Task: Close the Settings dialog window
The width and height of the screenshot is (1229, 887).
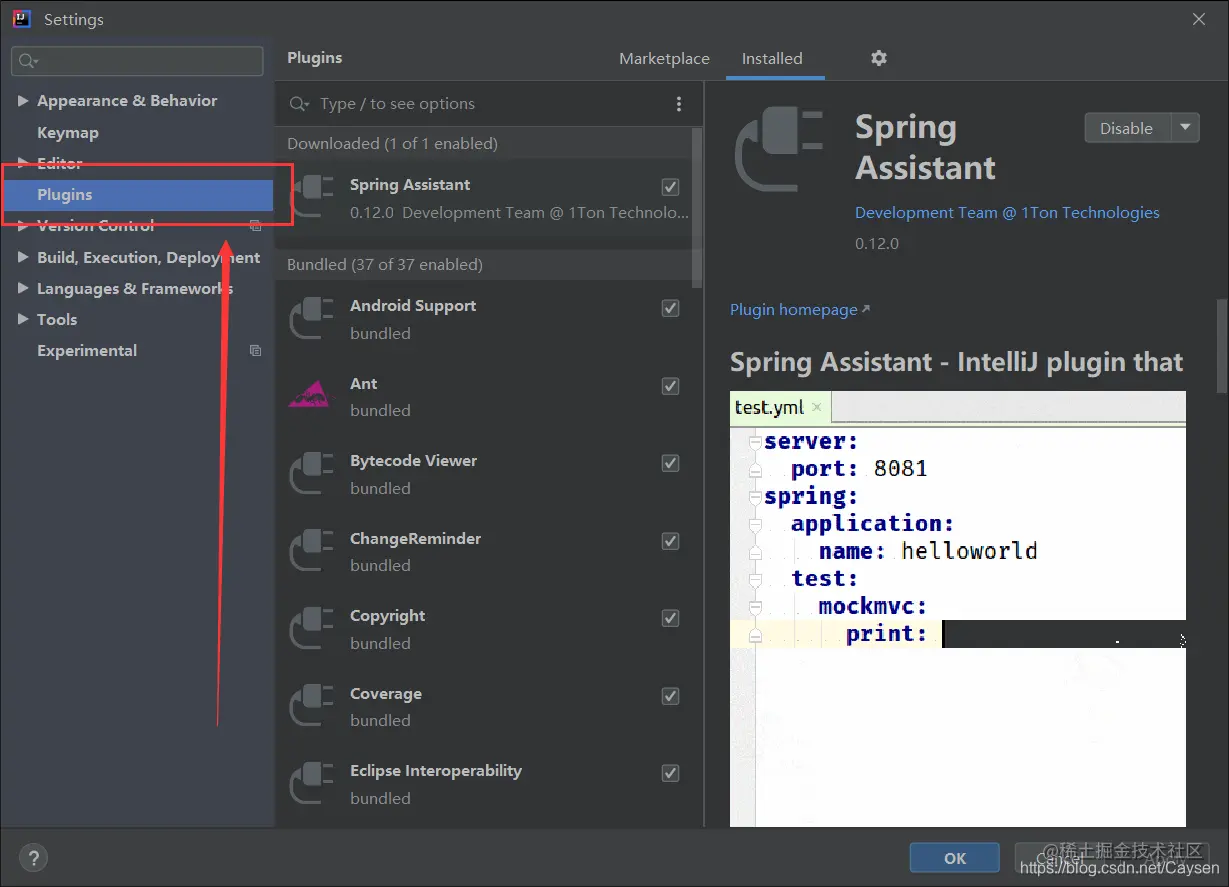Action: [1199, 19]
